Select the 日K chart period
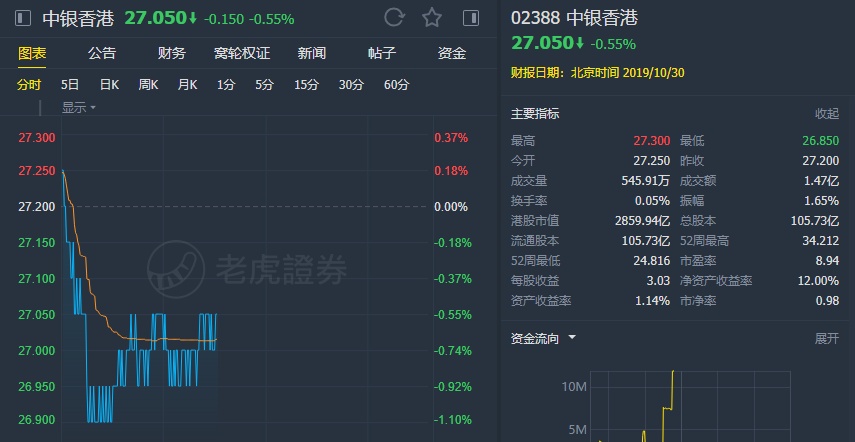Screen dimensions: 855x442 (109, 85)
